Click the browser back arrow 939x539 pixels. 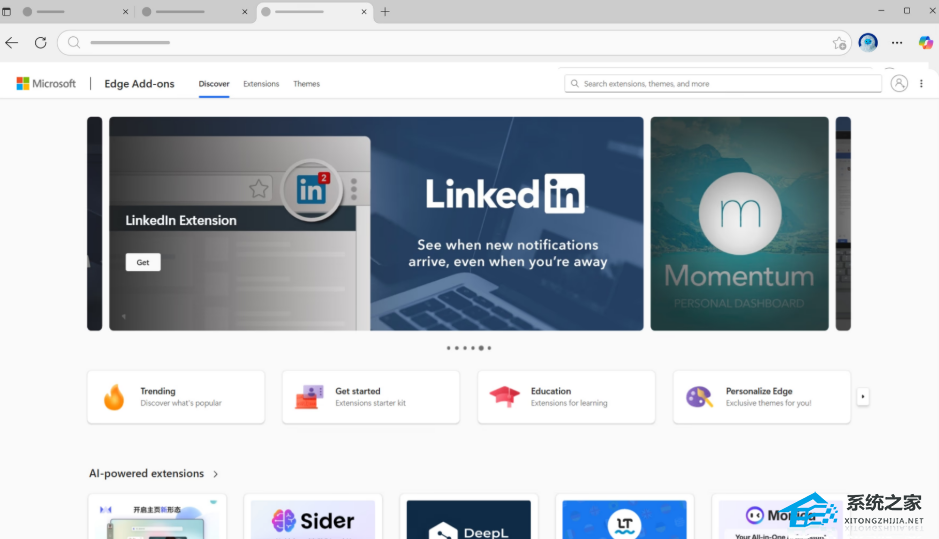click(11, 43)
